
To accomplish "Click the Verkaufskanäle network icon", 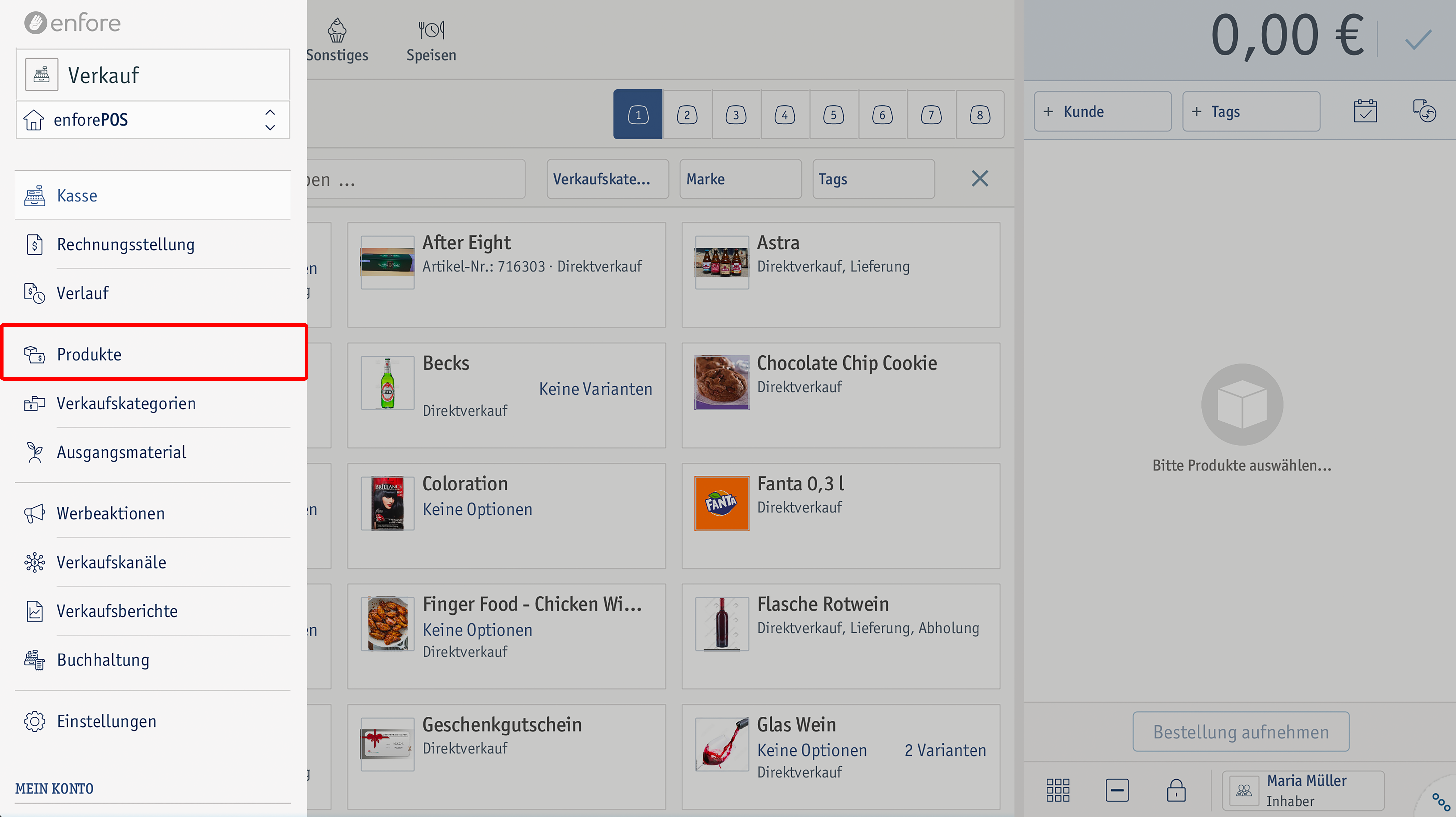I will pyautogui.click(x=34, y=562).
